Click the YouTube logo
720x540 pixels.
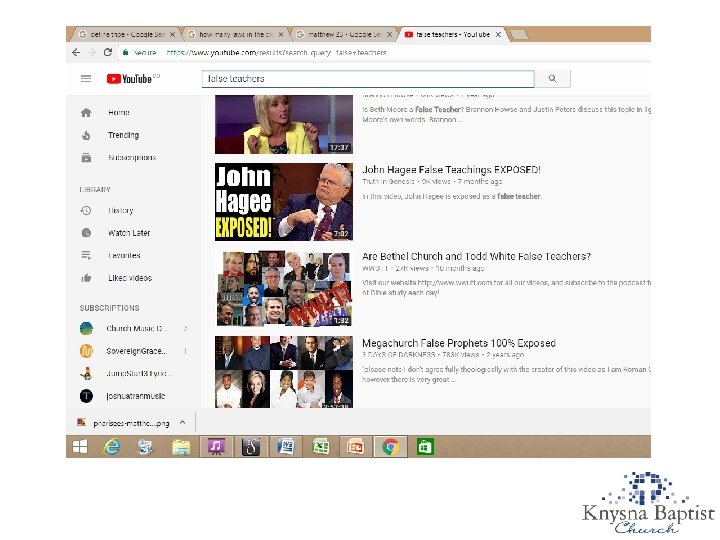click(129, 79)
